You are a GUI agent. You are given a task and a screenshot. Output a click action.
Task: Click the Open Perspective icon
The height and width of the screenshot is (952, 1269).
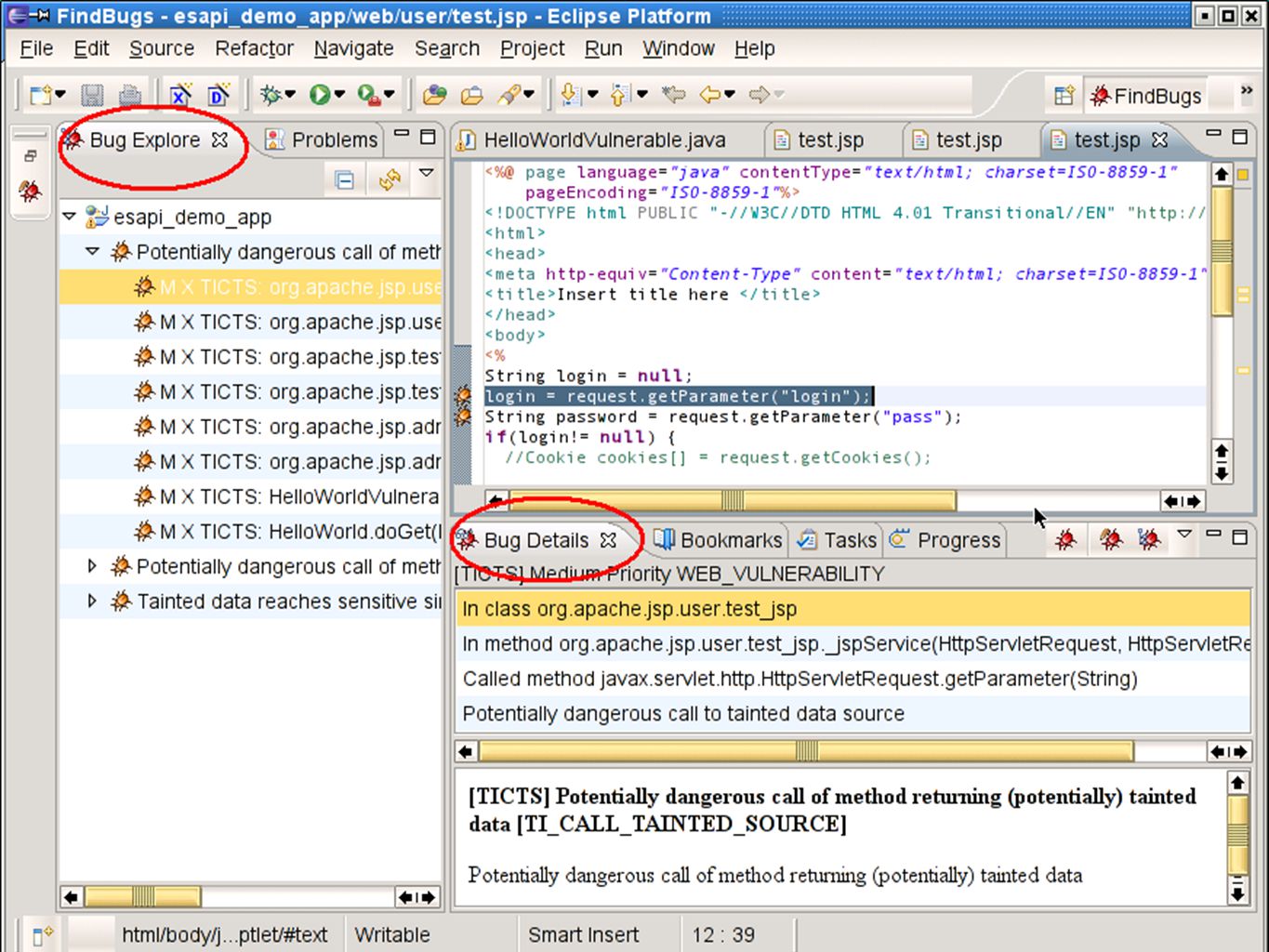[1064, 96]
